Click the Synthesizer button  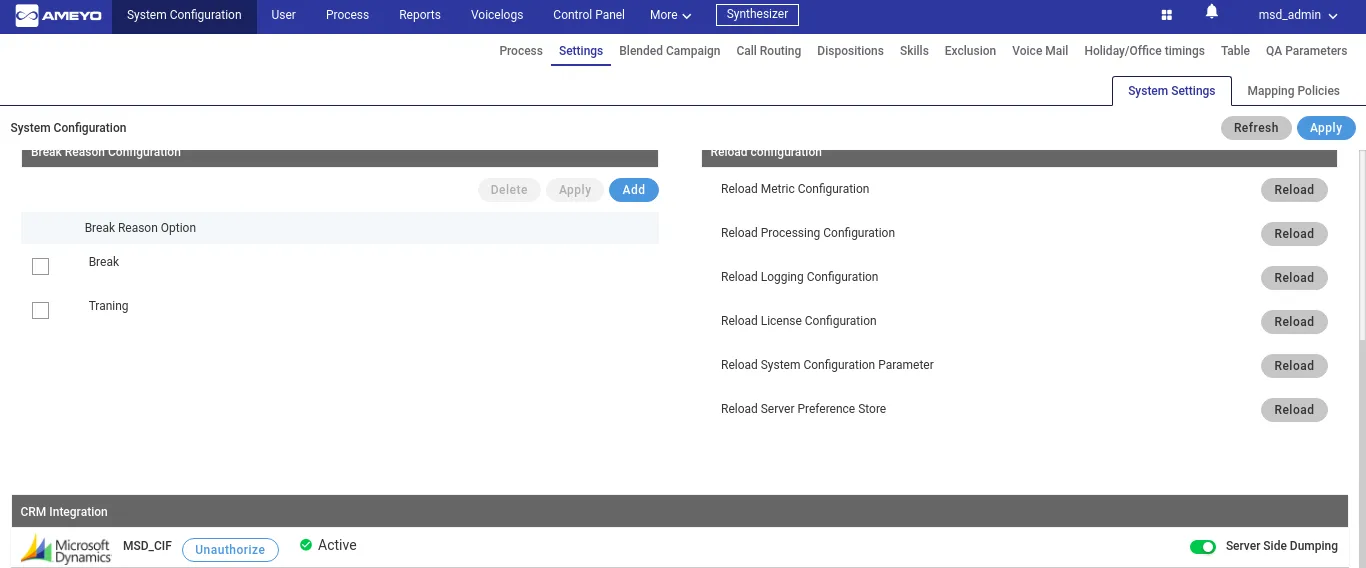point(757,15)
